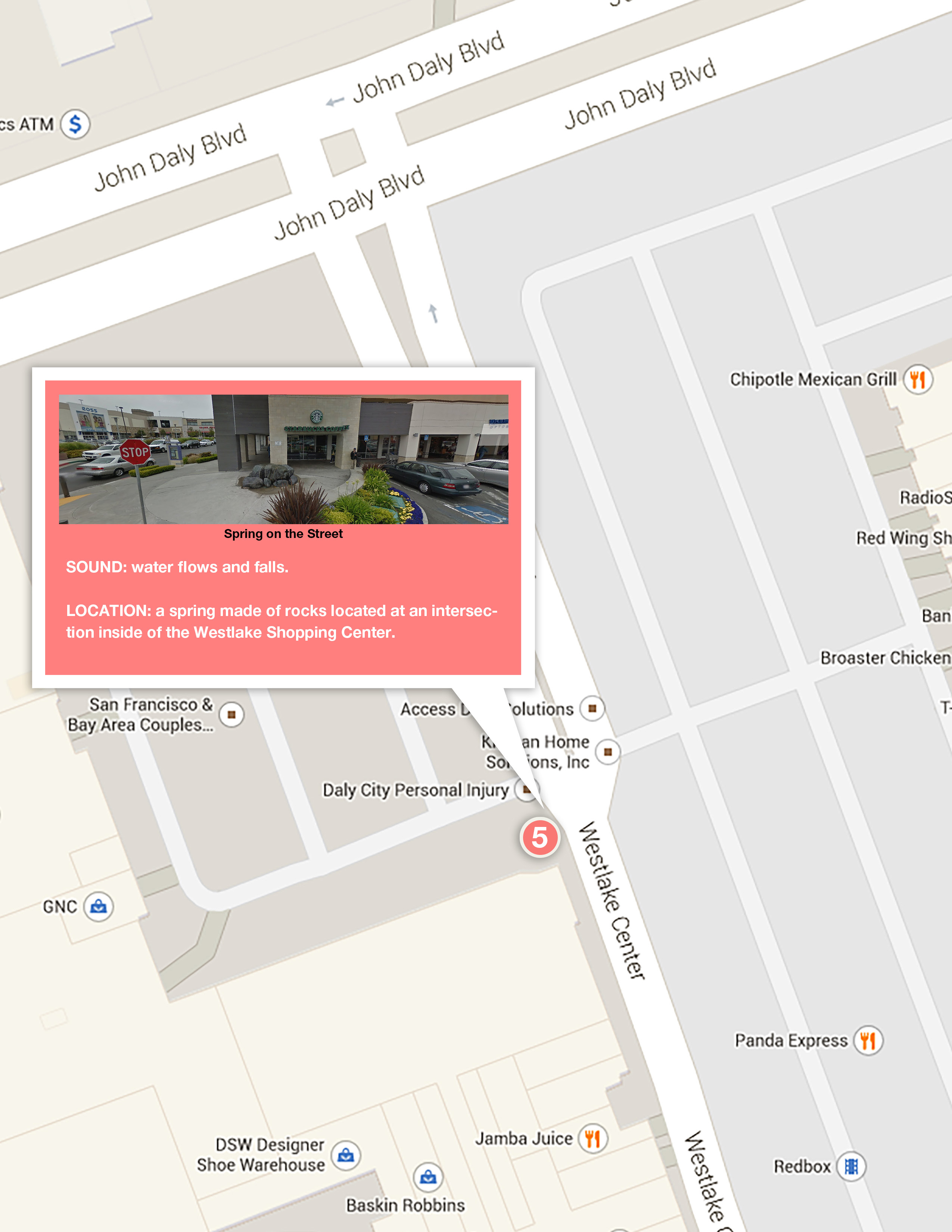The width and height of the screenshot is (952, 1232).
Task: Click DSW Designer Shoe Warehouse shopping icon
Action: point(346,1155)
